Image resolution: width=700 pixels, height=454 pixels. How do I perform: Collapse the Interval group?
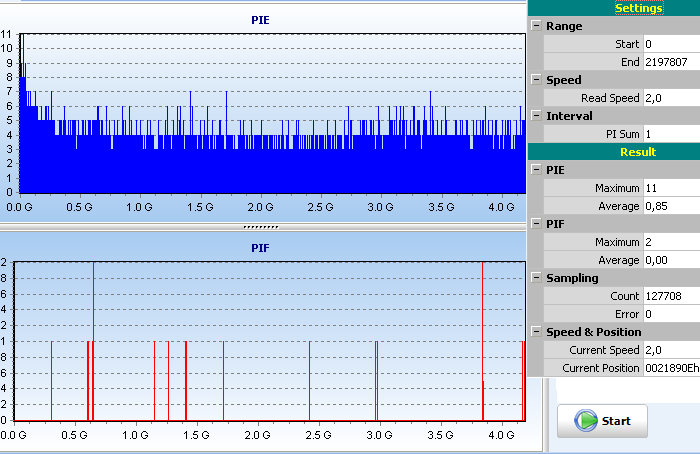tap(536, 116)
